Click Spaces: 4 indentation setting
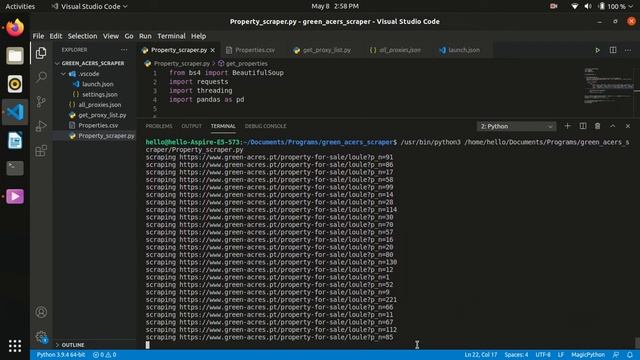Viewport: 640px width, 360px height. click(x=516, y=355)
